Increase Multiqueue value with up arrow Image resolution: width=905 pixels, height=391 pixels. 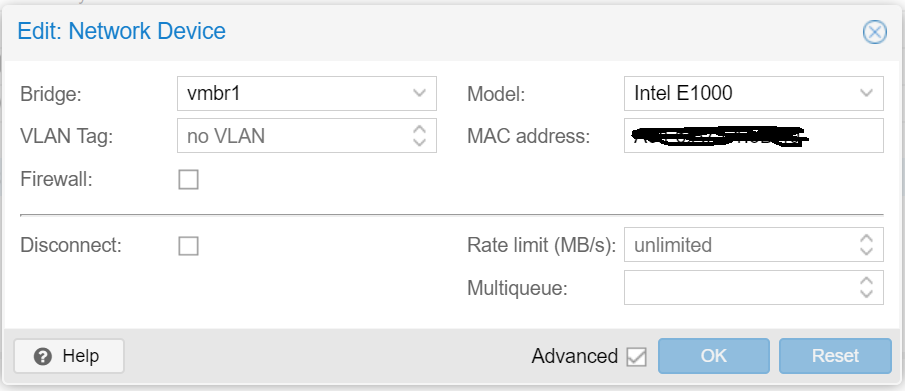coord(866,281)
